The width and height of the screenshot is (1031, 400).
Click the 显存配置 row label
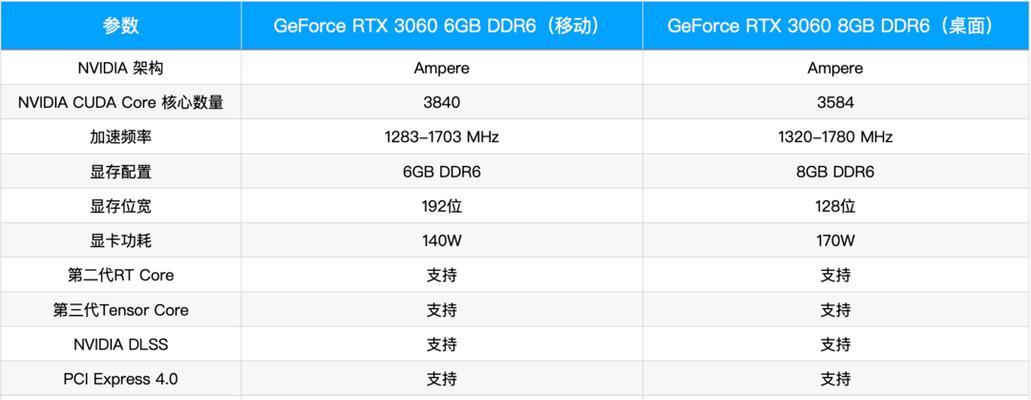(x=120, y=172)
